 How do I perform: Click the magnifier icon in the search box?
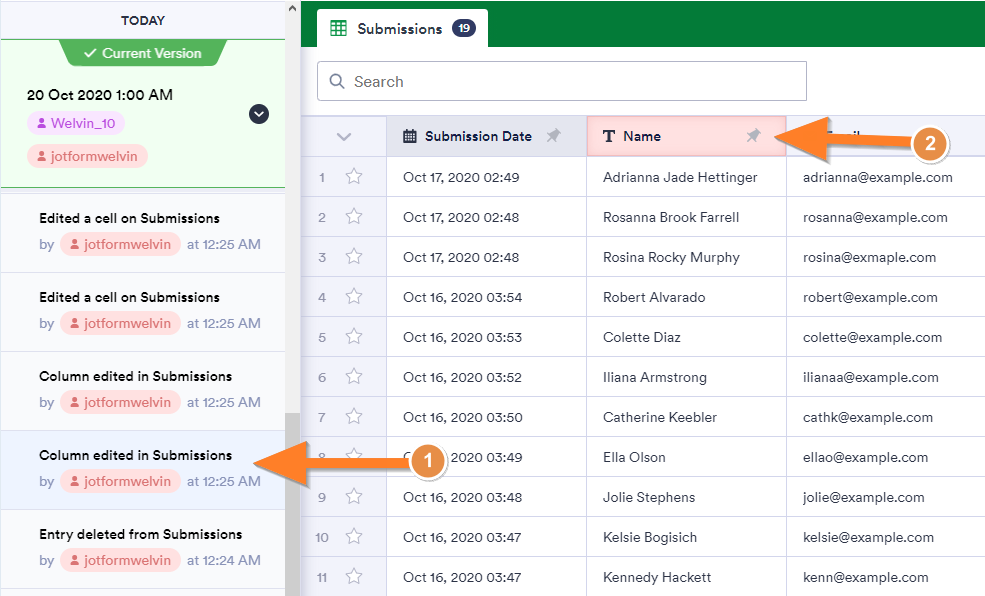click(x=336, y=82)
